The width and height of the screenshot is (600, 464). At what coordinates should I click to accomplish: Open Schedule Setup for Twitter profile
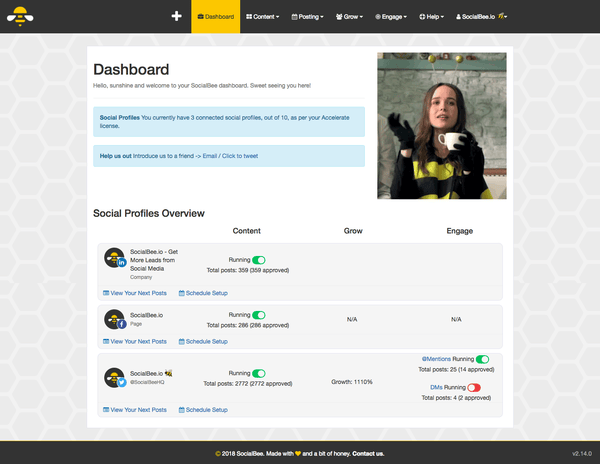[203, 410]
